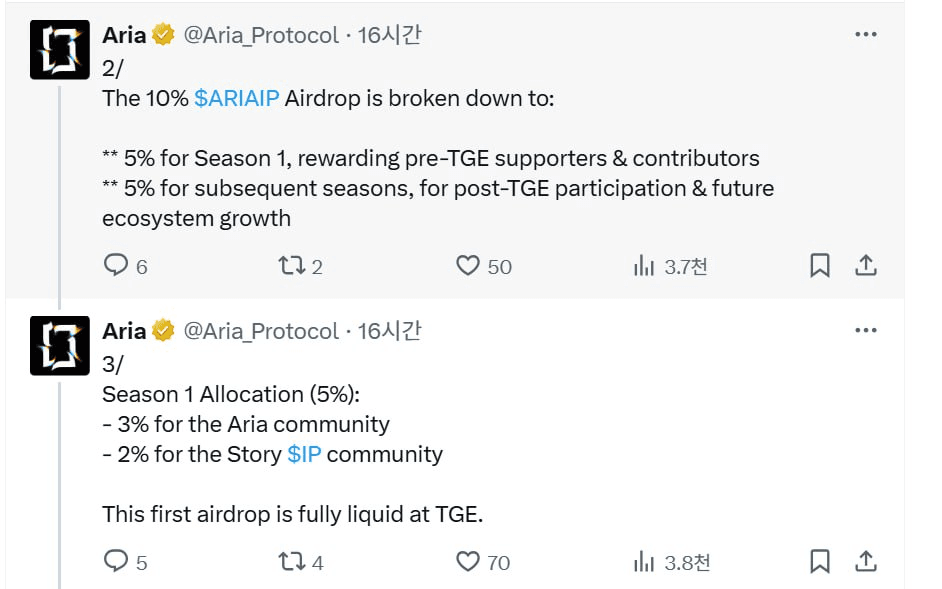Open more options on the 2/ tweet

point(866,34)
